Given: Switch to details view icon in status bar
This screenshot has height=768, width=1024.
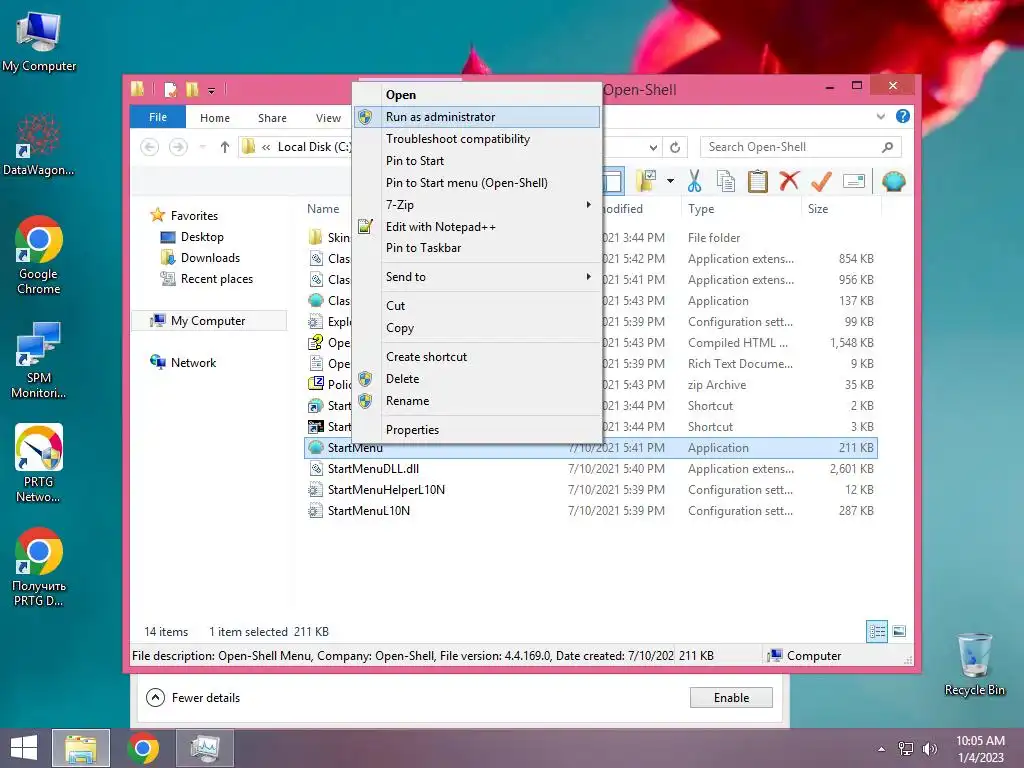Looking at the screenshot, I should tap(877, 631).
